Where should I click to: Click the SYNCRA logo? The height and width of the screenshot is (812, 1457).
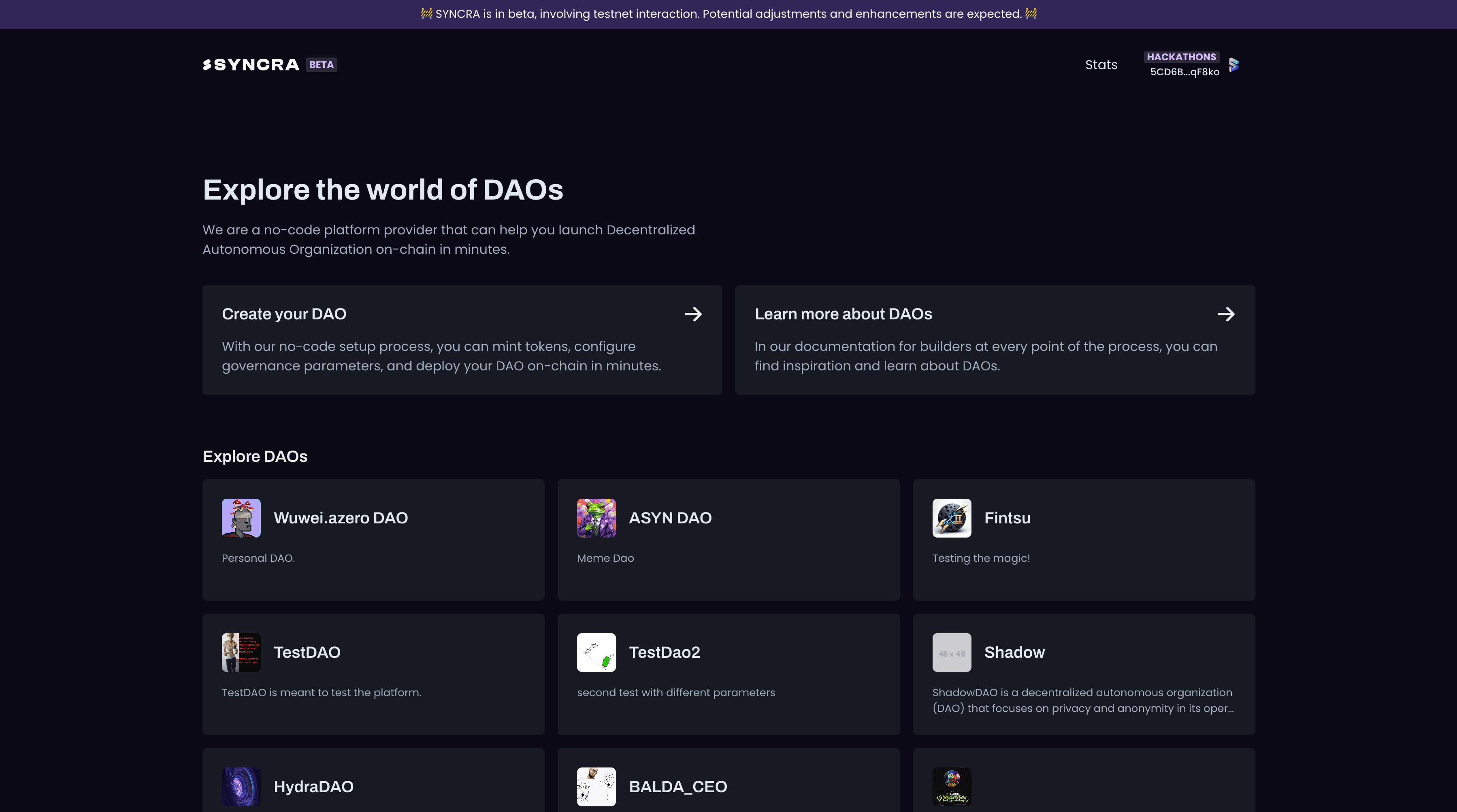[251, 64]
